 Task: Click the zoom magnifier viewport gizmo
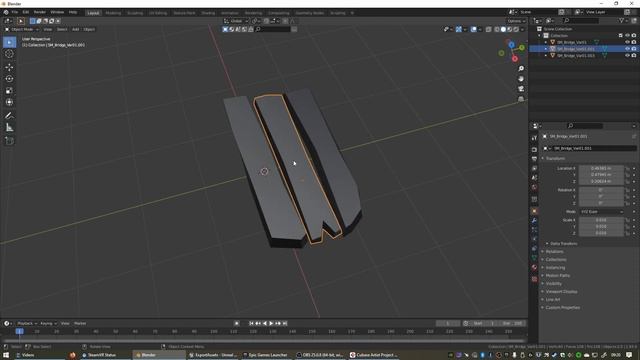point(521,69)
